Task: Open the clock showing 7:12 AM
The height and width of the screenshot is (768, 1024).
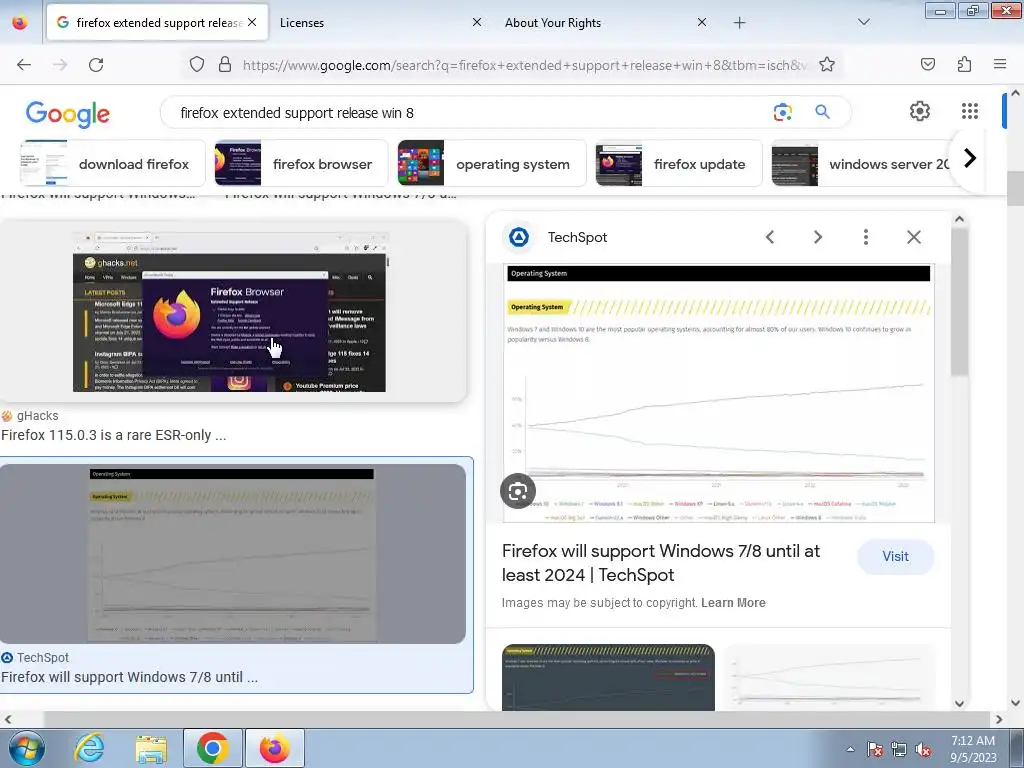Action: pyautogui.click(x=973, y=749)
